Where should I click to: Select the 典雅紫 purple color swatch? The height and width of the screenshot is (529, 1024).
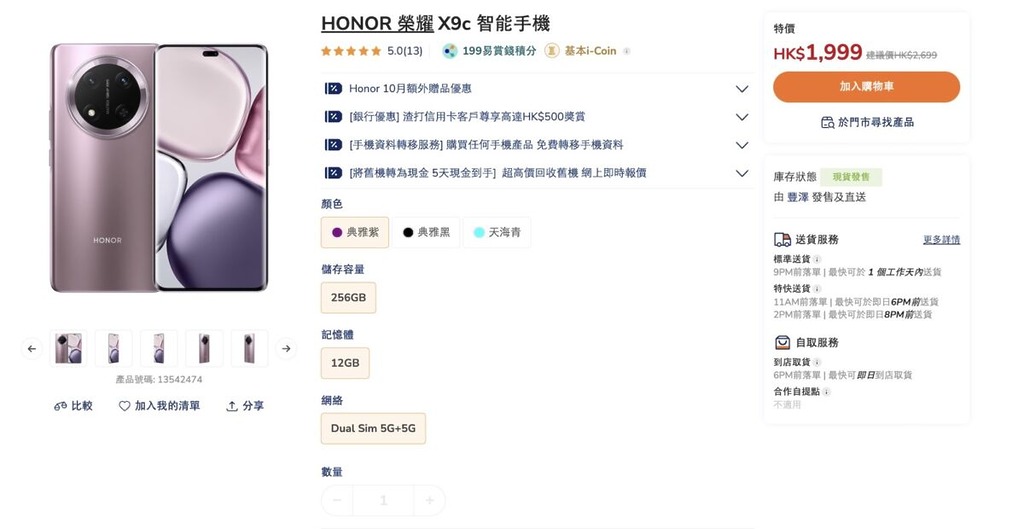point(355,232)
